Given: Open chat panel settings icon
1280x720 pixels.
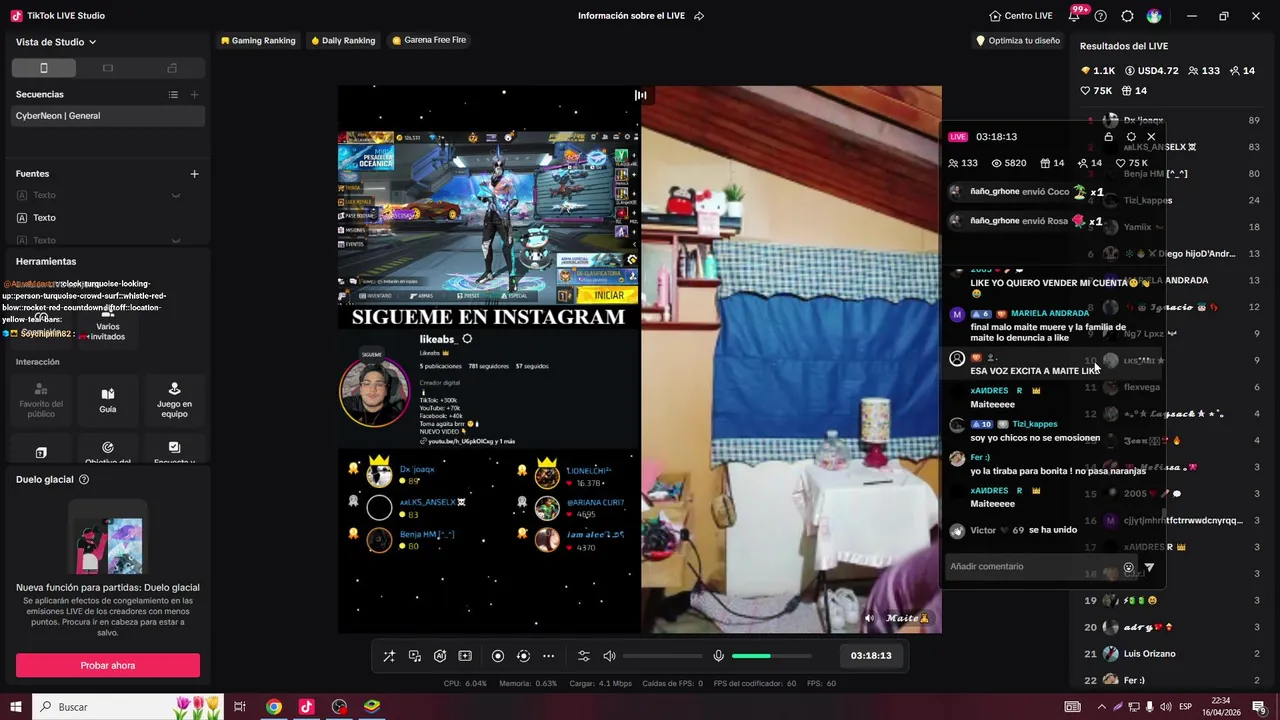Looking at the screenshot, I should [x=1131, y=137].
